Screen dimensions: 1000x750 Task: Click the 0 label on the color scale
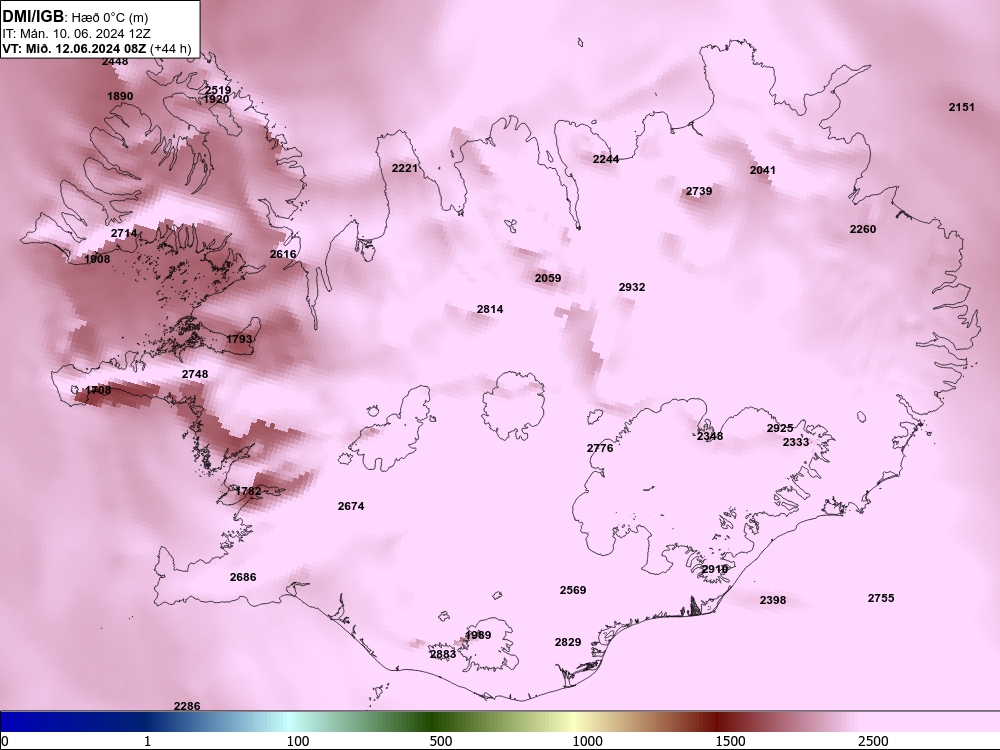(5, 741)
